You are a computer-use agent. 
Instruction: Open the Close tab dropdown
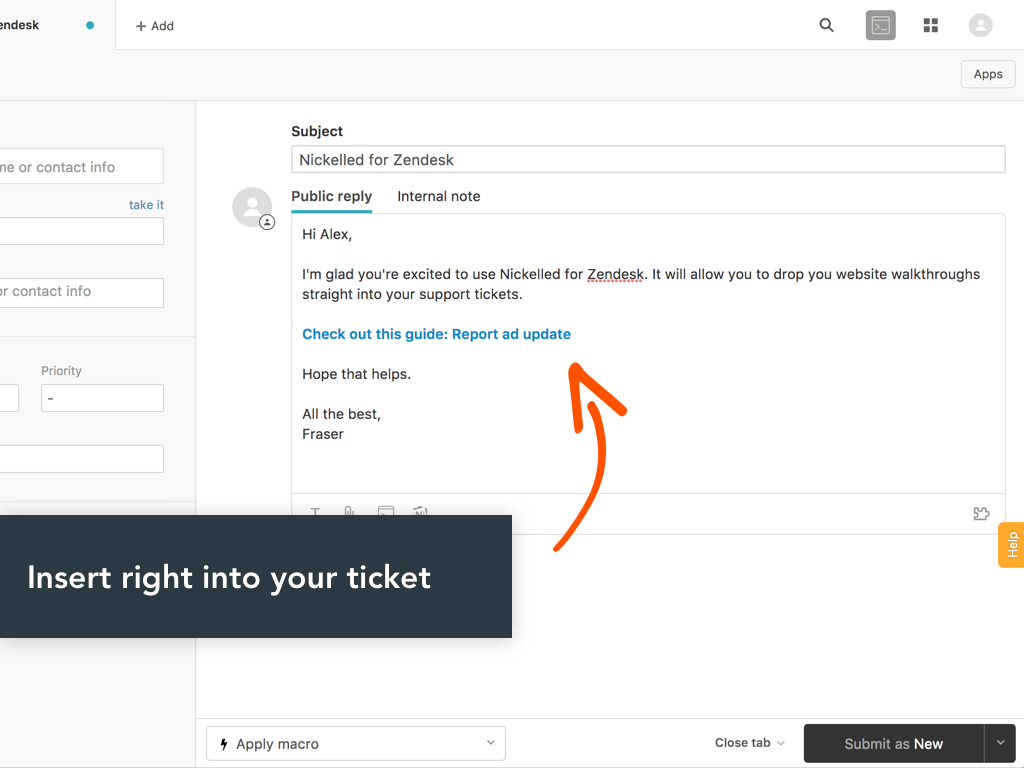(x=750, y=743)
